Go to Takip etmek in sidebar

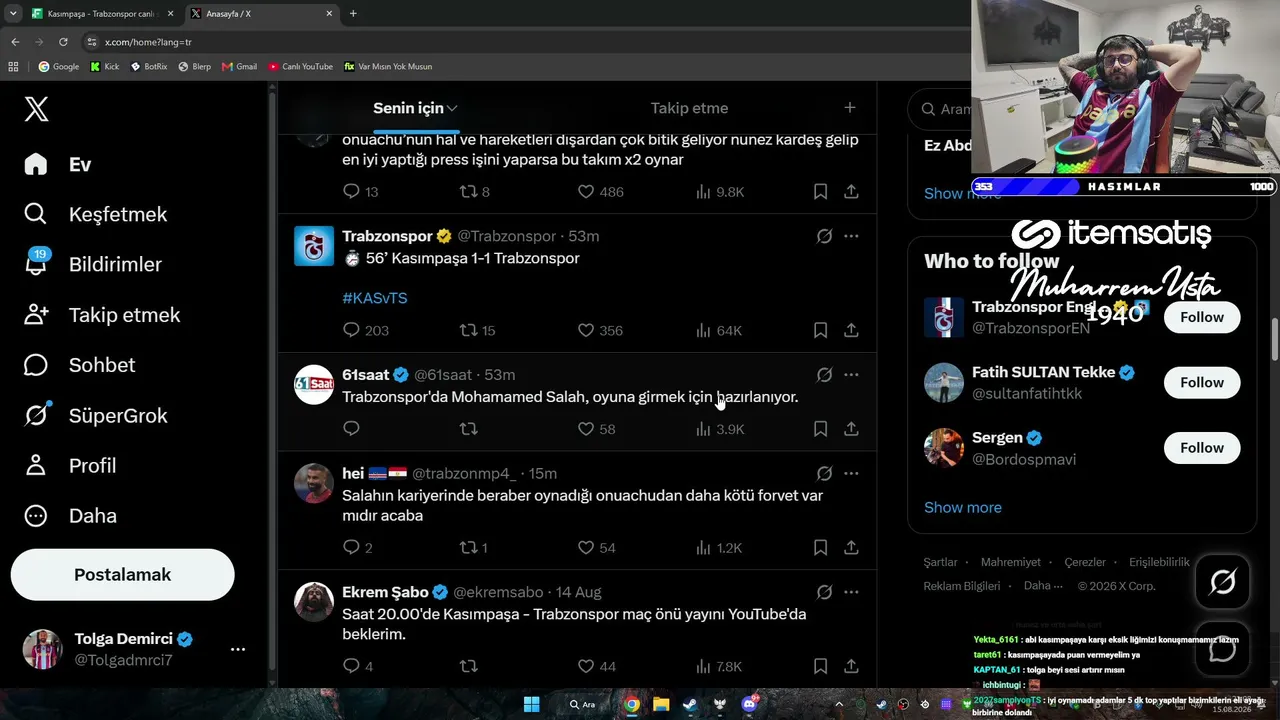101,315
